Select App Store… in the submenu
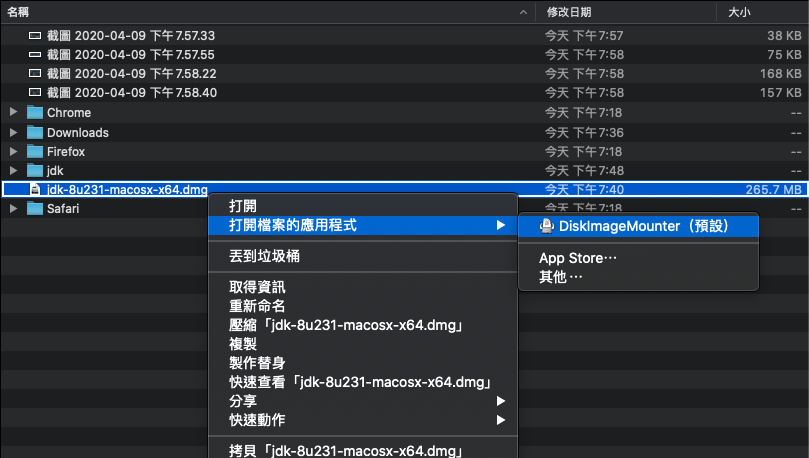Viewport: 809px width, 458px height. coord(638,258)
